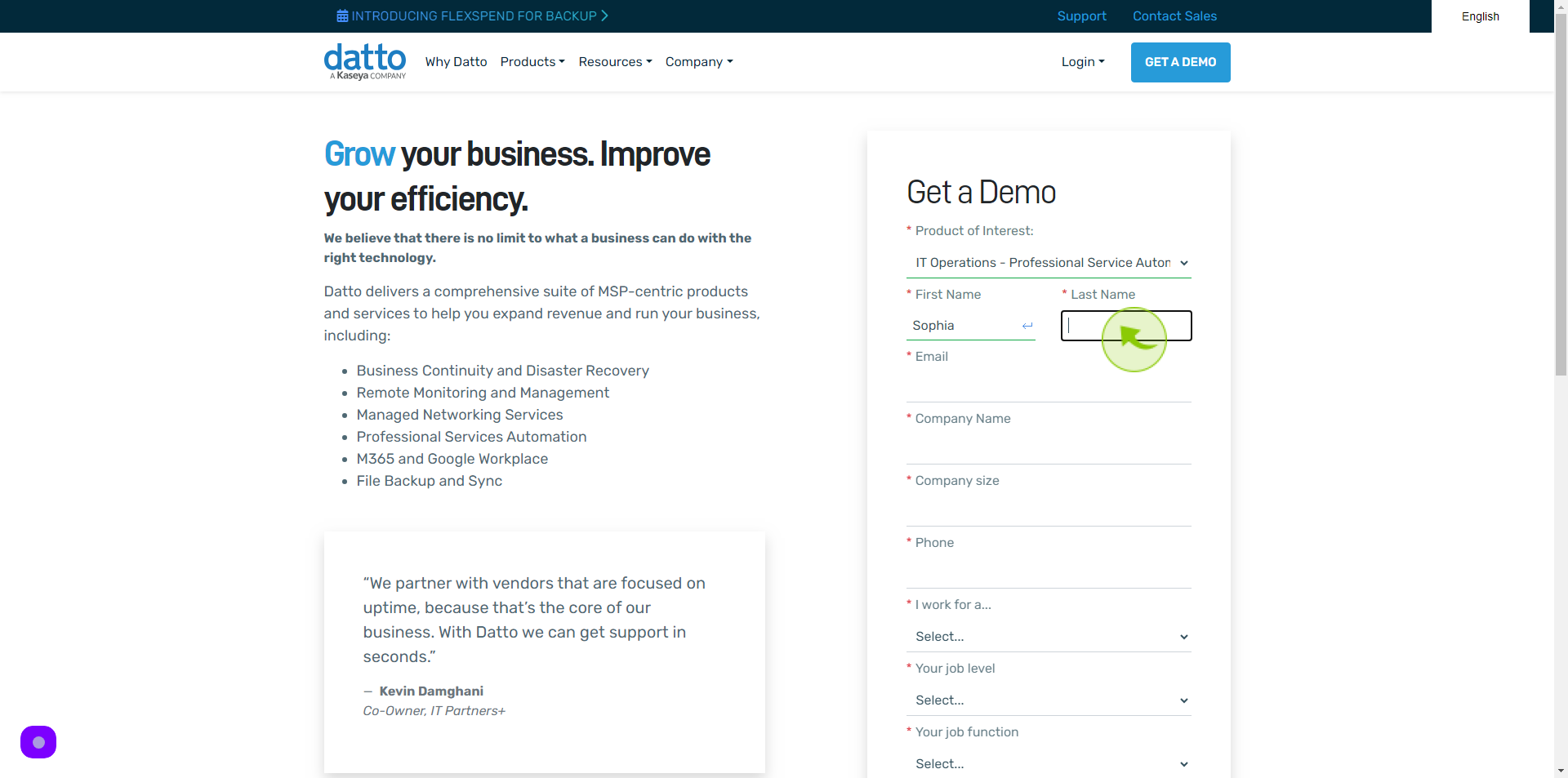Click the scrollbar's down arrow
Viewport: 1568px width, 778px height.
tap(1561, 771)
